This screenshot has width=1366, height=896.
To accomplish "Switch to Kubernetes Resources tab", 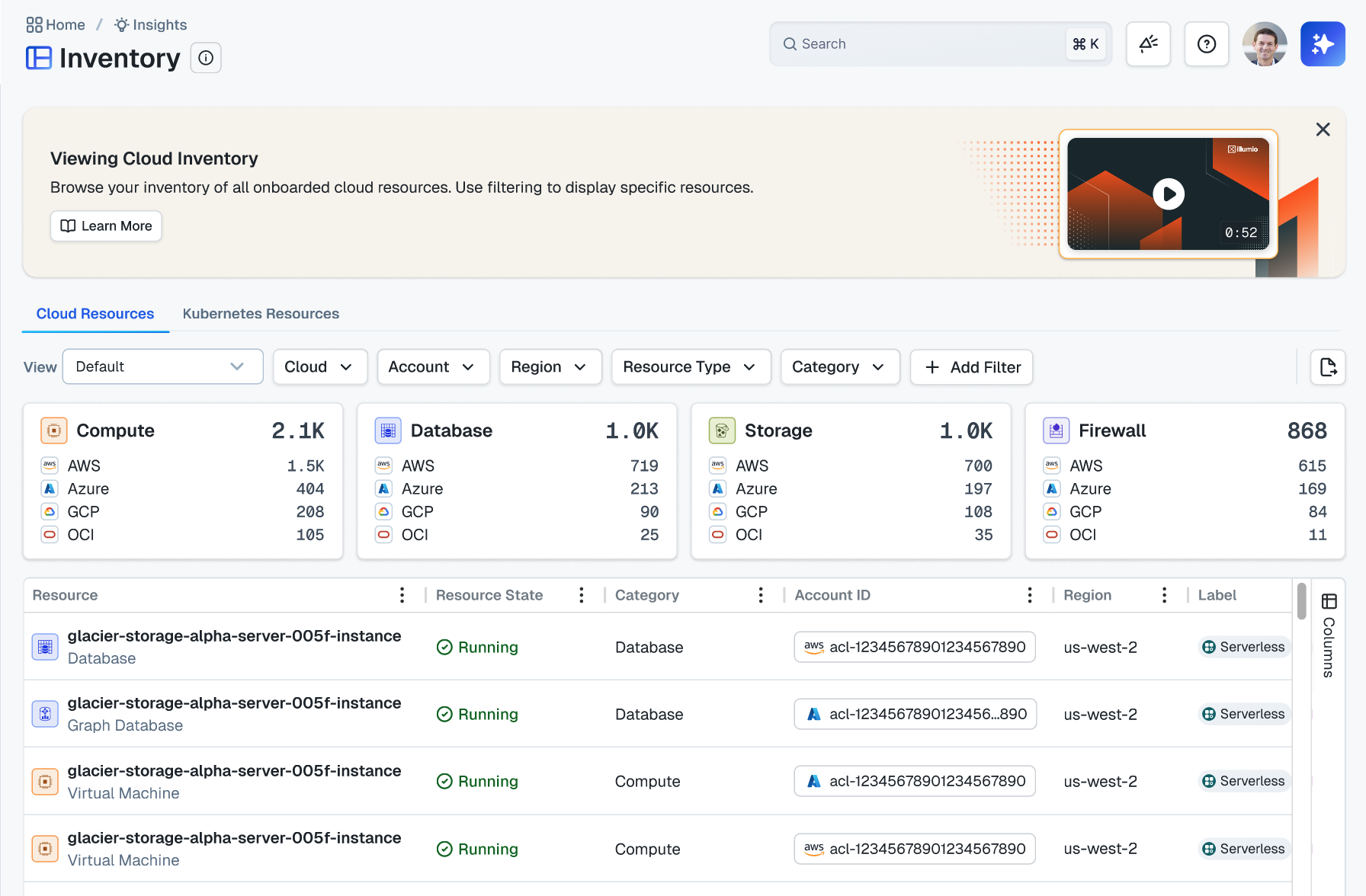I will pos(261,314).
